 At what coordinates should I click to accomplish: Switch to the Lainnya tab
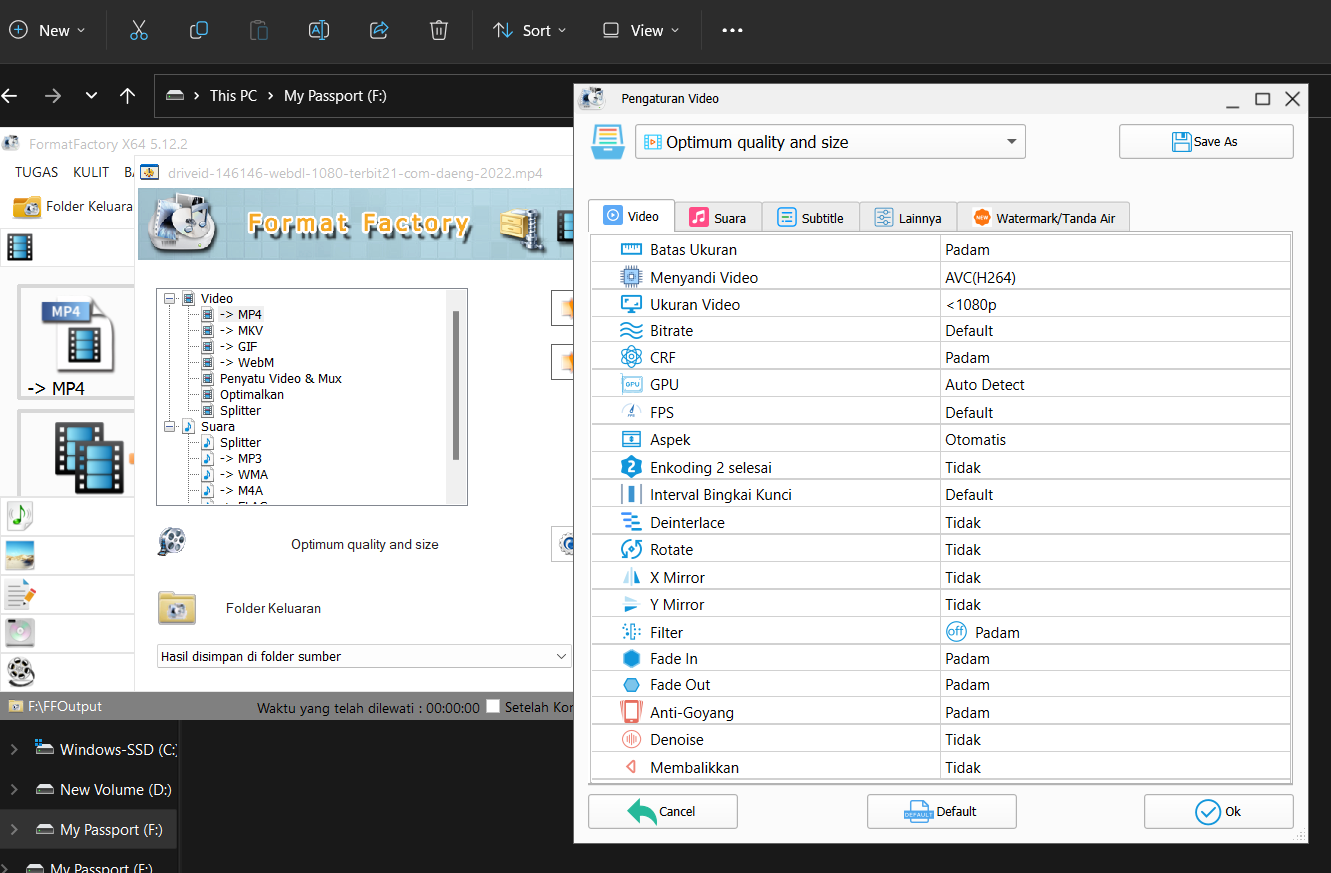pos(908,217)
